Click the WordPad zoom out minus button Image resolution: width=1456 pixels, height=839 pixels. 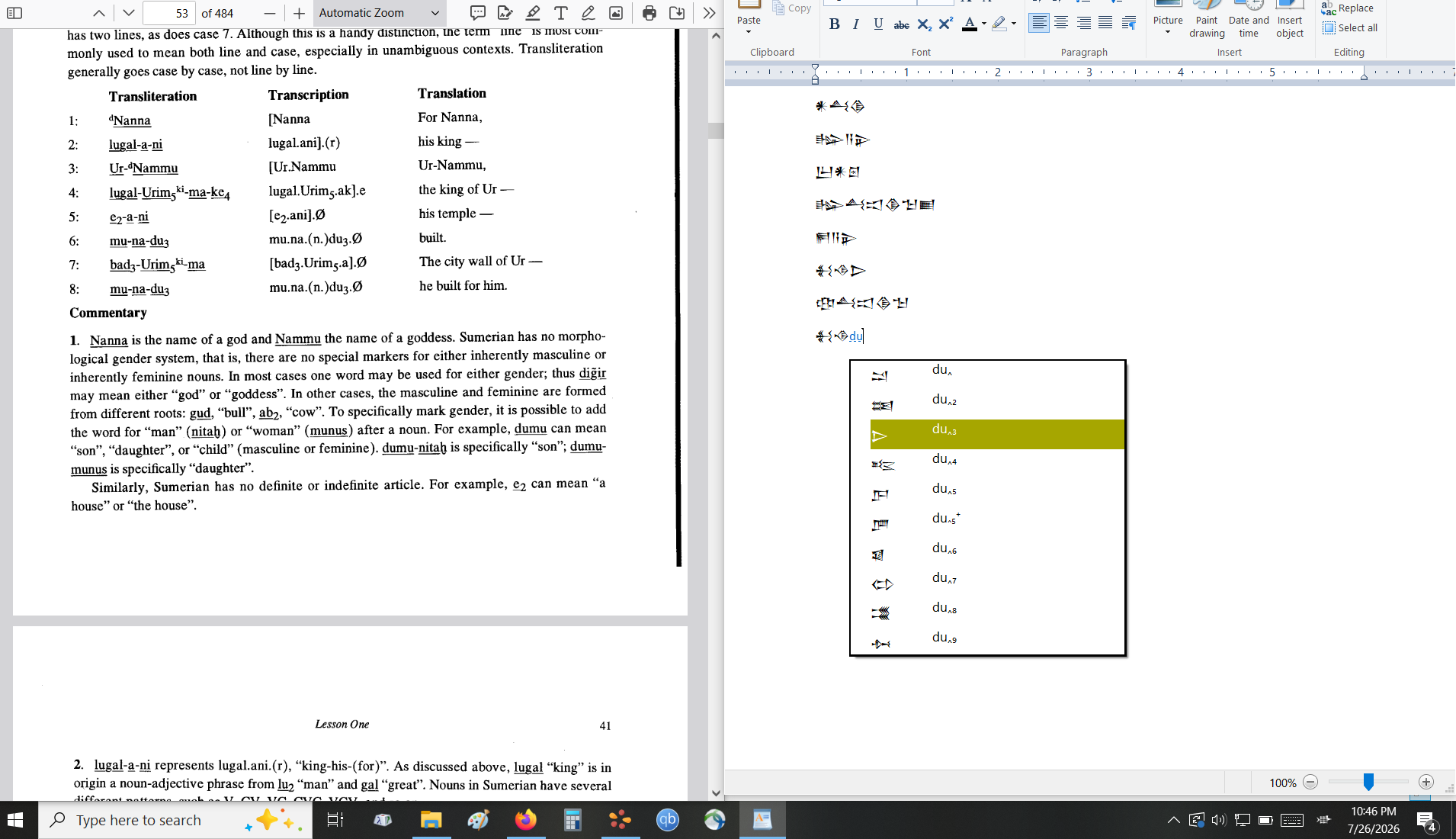click(1310, 782)
